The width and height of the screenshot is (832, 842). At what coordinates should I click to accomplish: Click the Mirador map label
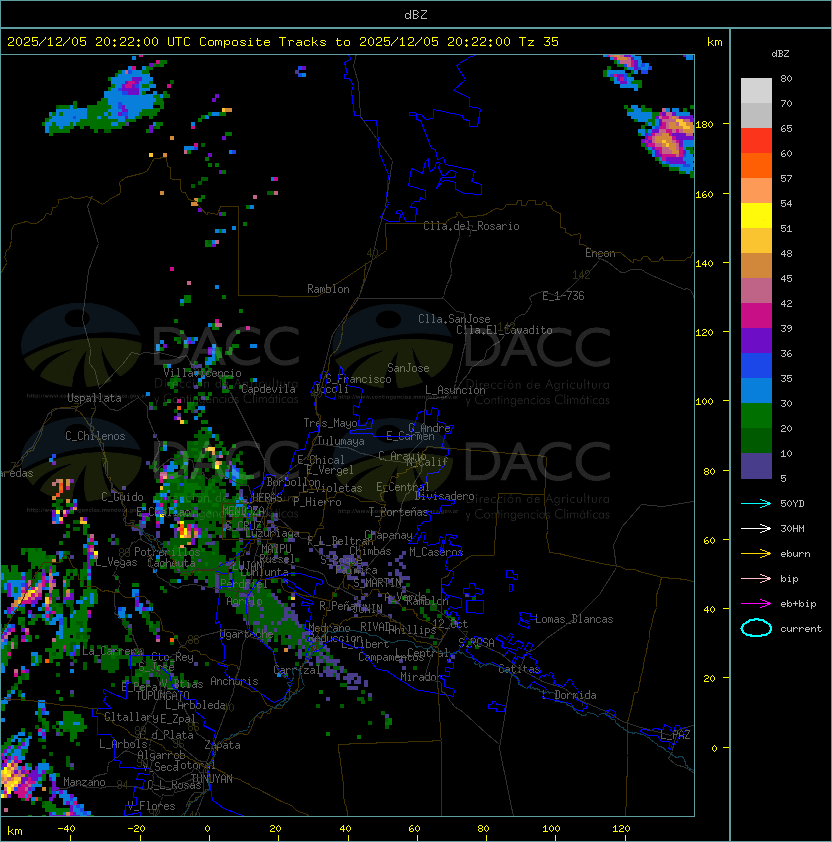pyautogui.click(x=421, y=677)
